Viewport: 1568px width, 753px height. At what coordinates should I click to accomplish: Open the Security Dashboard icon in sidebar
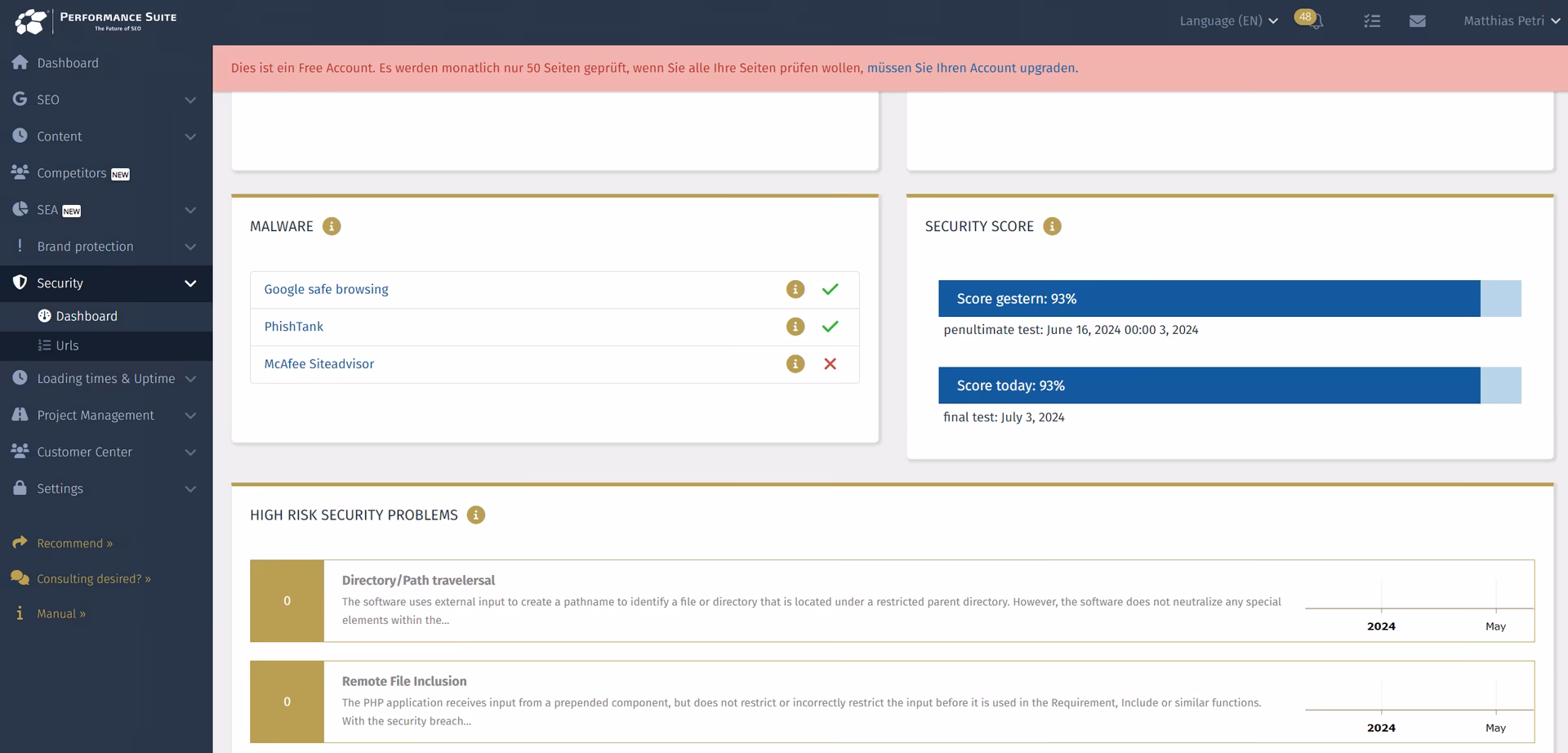[45, 316]
